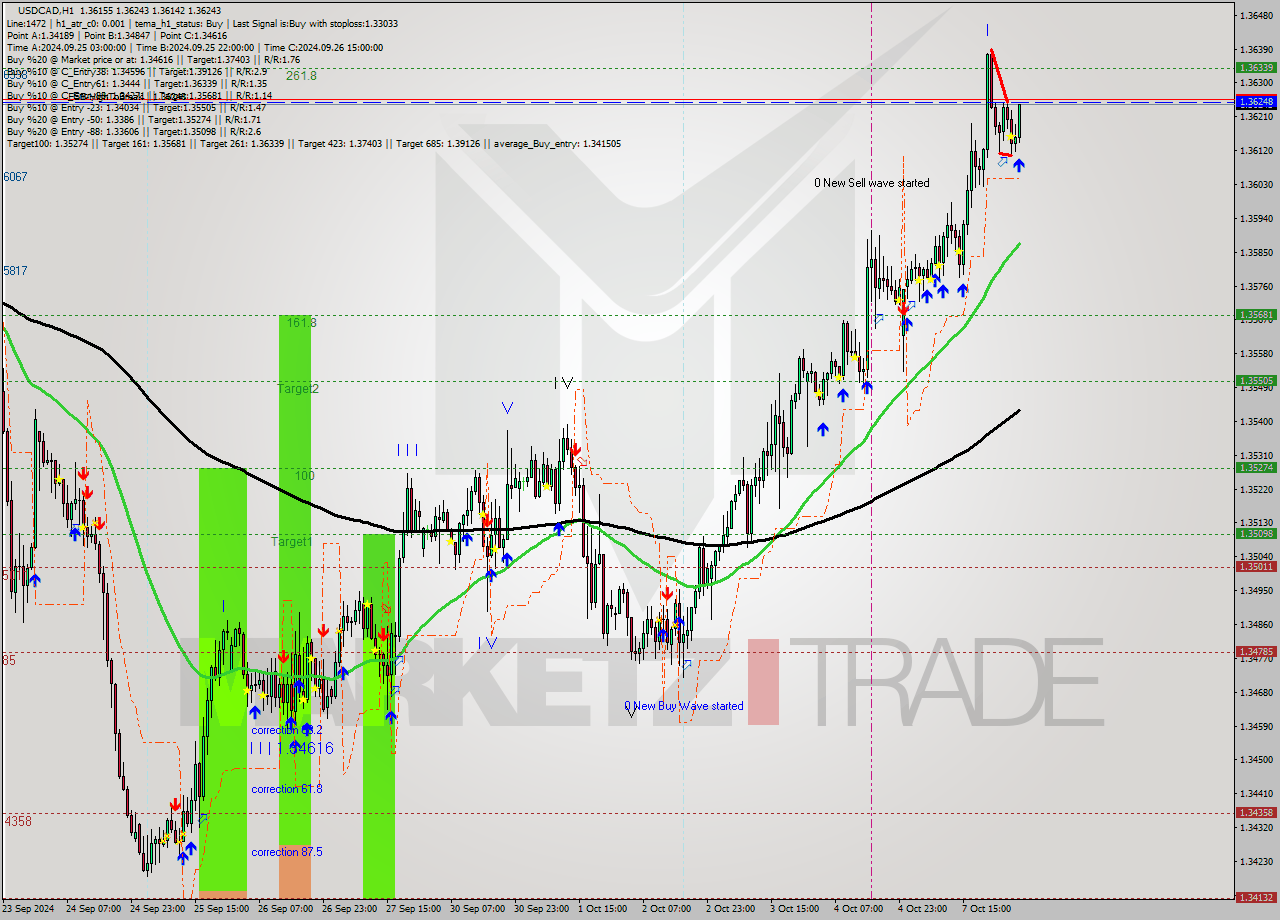
Task: Click the green price tag 1.35505
Action: (1256, 380)
